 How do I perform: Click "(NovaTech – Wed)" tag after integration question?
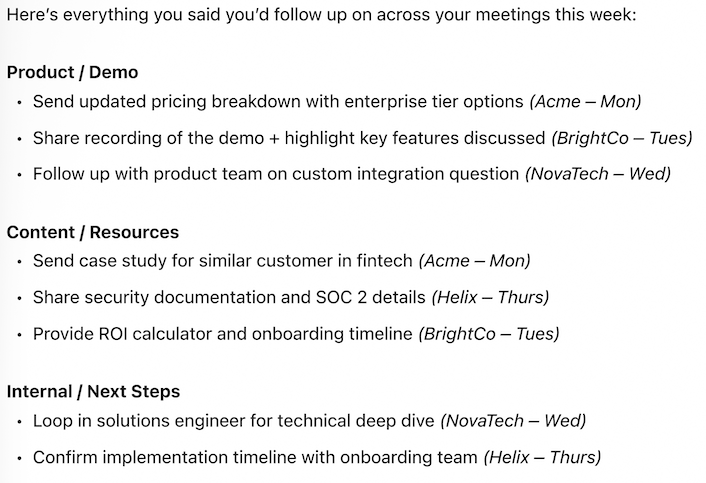click(598, 174)
